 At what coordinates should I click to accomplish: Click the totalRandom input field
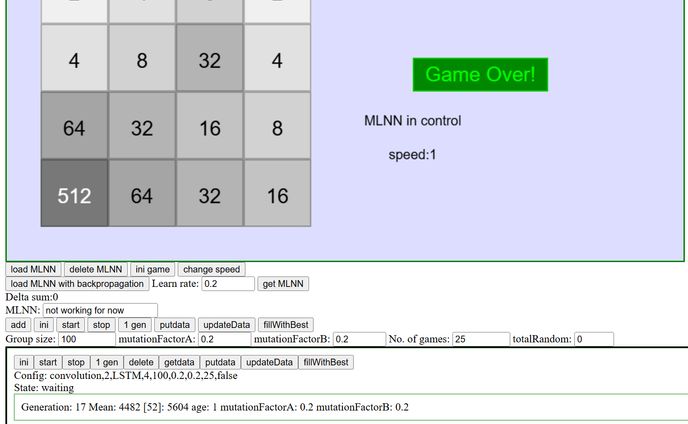pos(594,340)
